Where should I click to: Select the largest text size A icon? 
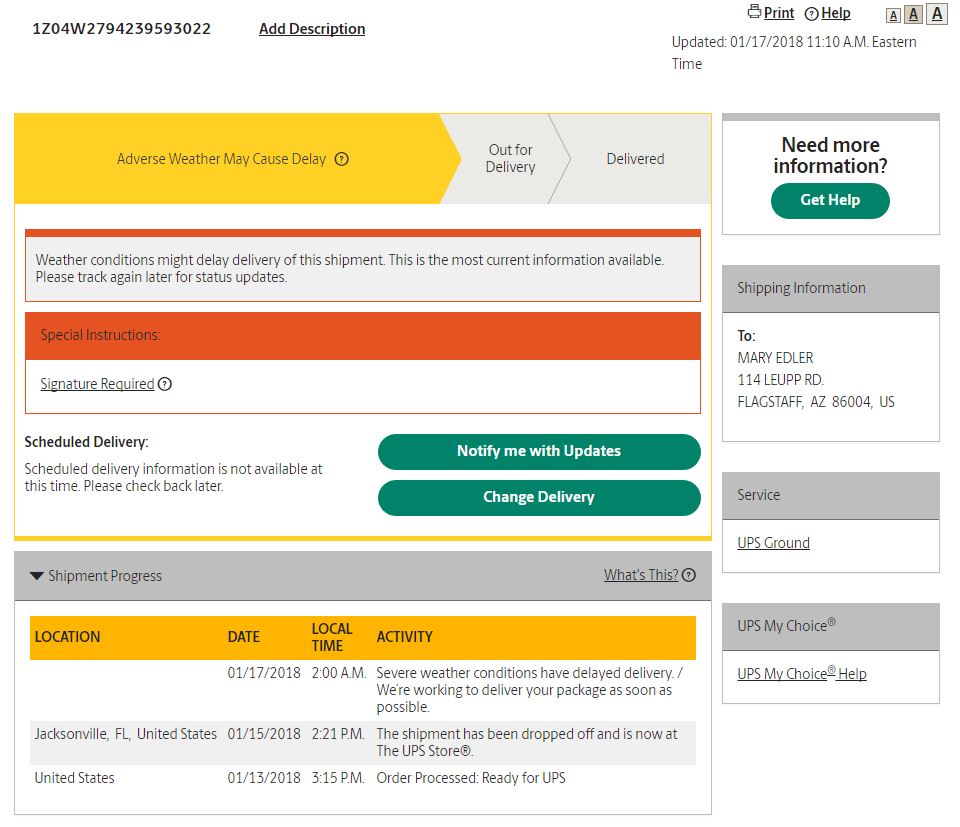937,13
